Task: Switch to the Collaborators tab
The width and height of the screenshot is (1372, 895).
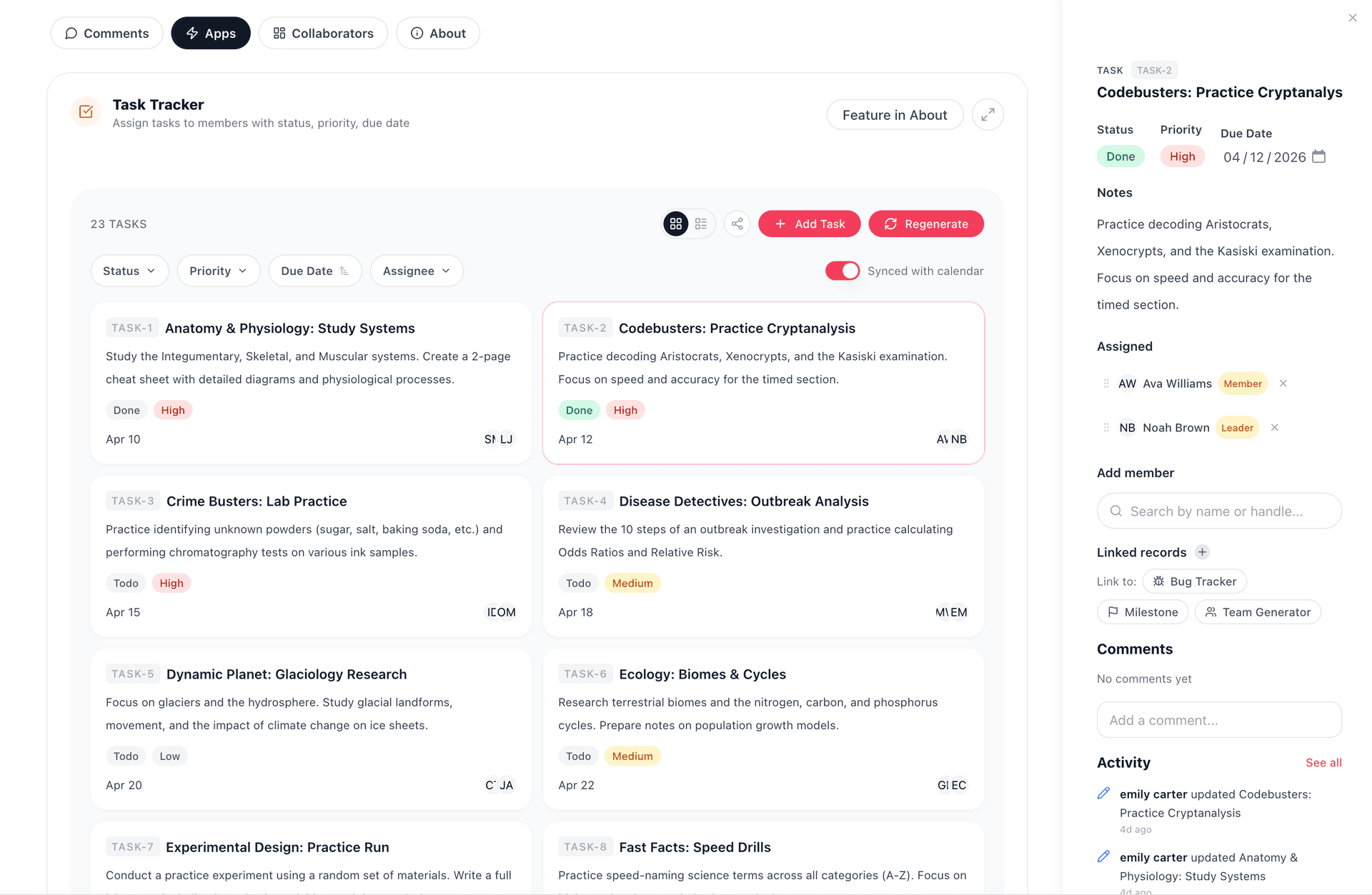Action: pyautogui.click(x=323, y=33)
